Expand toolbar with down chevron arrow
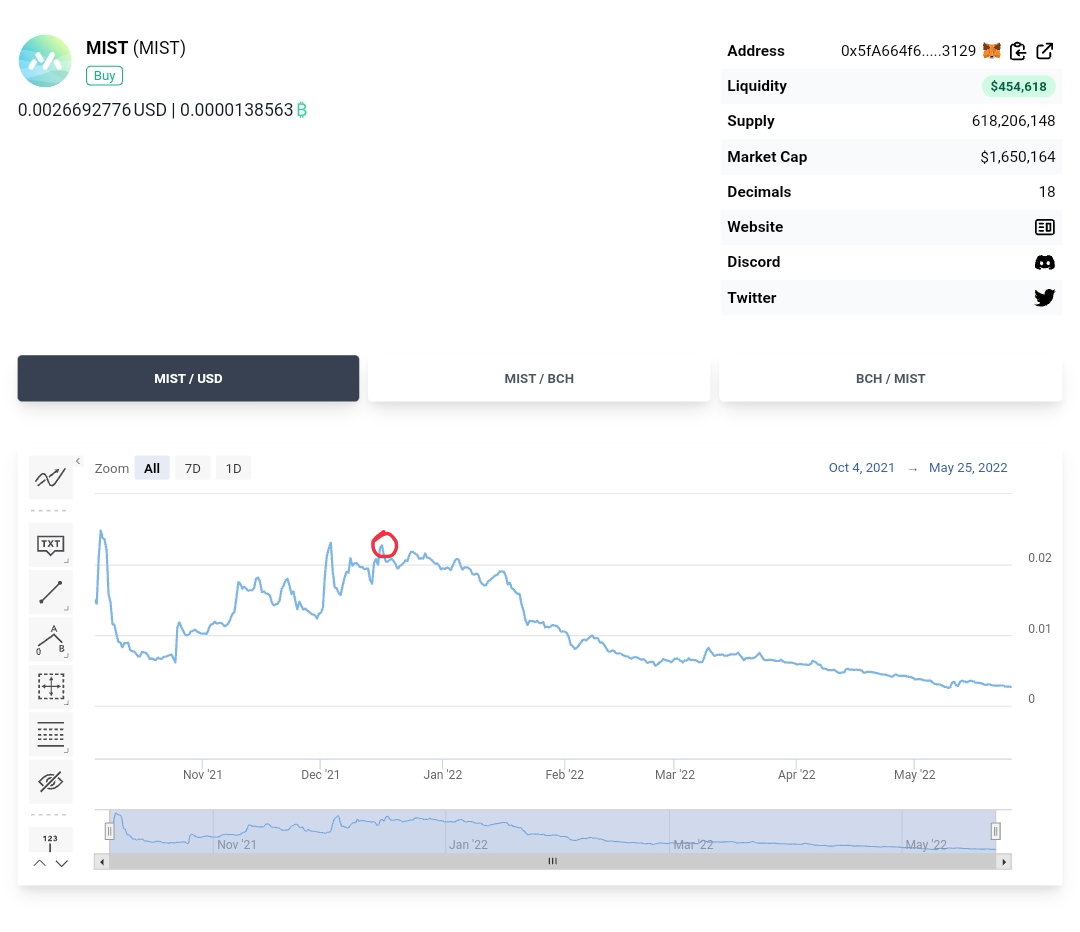The height and width of the screenshot is (932, 1080). pos(62,863)
